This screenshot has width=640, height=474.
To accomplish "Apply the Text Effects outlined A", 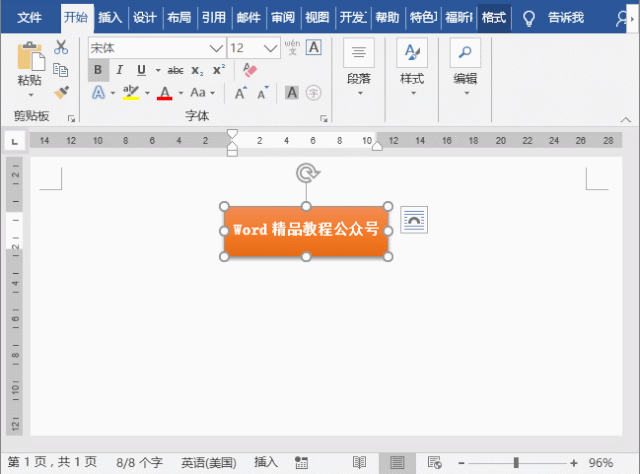I will (x=98, y=93).
